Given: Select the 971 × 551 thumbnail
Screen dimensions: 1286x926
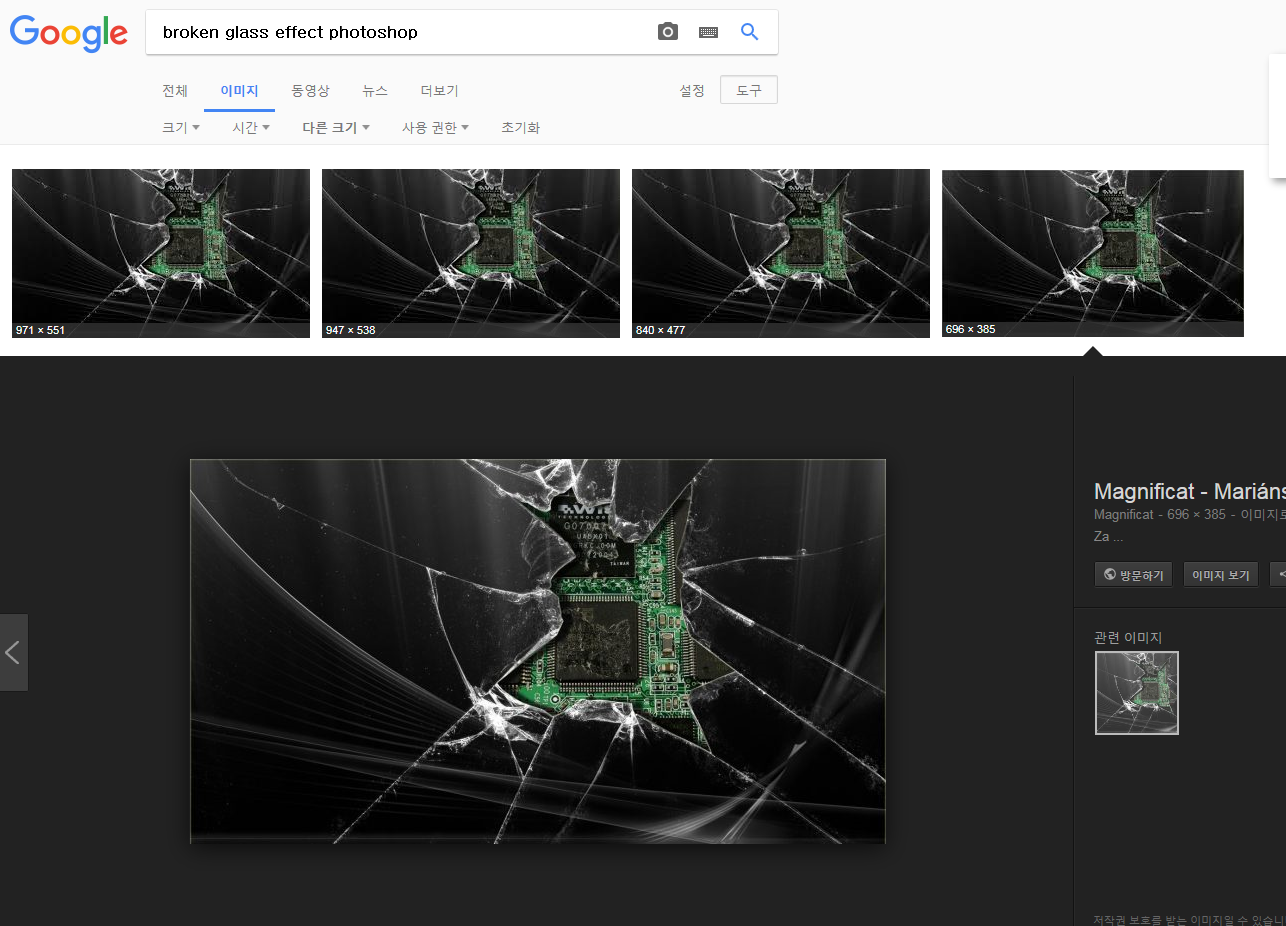Looking at the screenshot, I should [161, 253].
